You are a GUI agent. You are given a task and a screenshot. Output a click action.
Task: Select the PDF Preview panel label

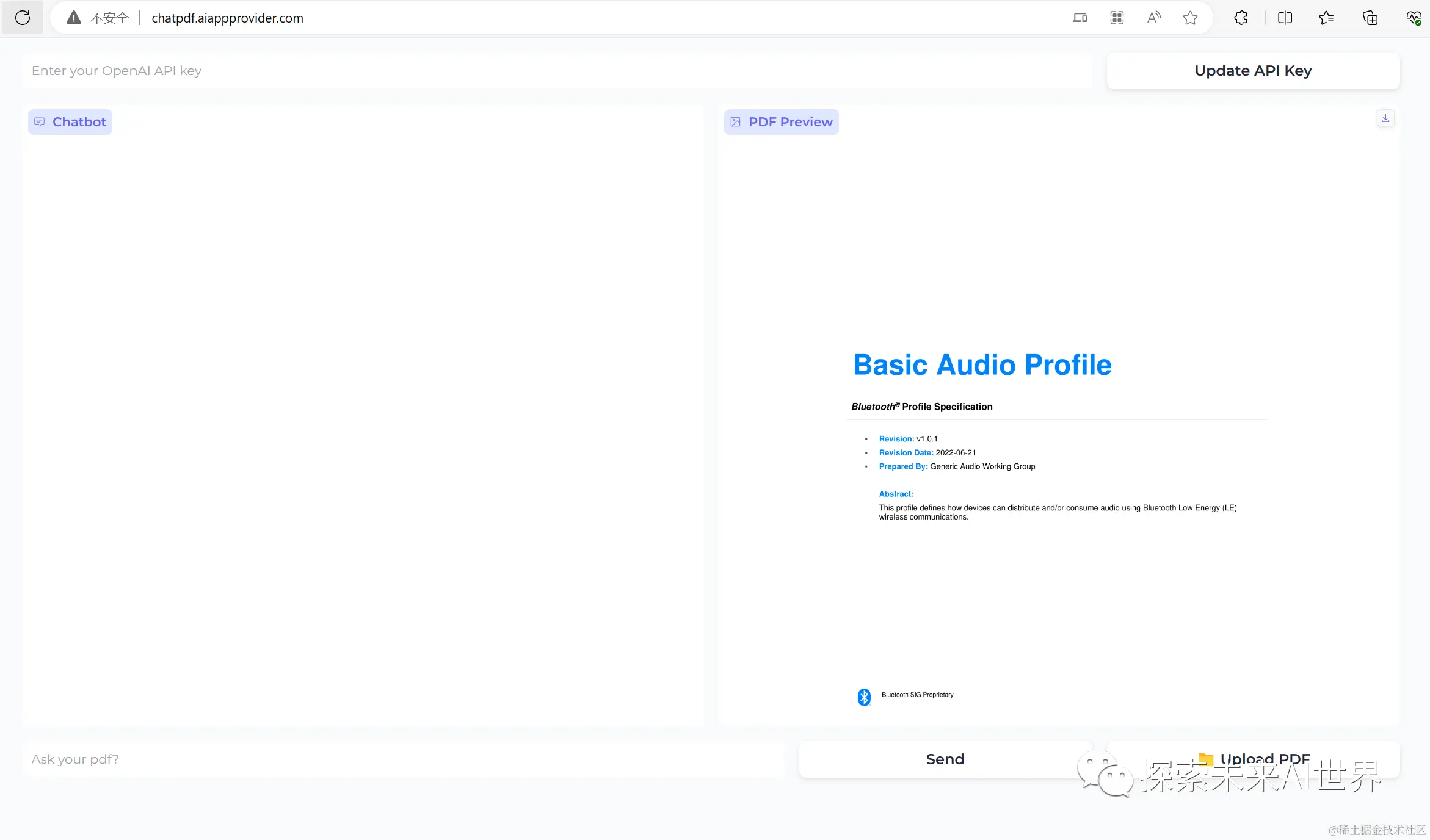[782, 122]
